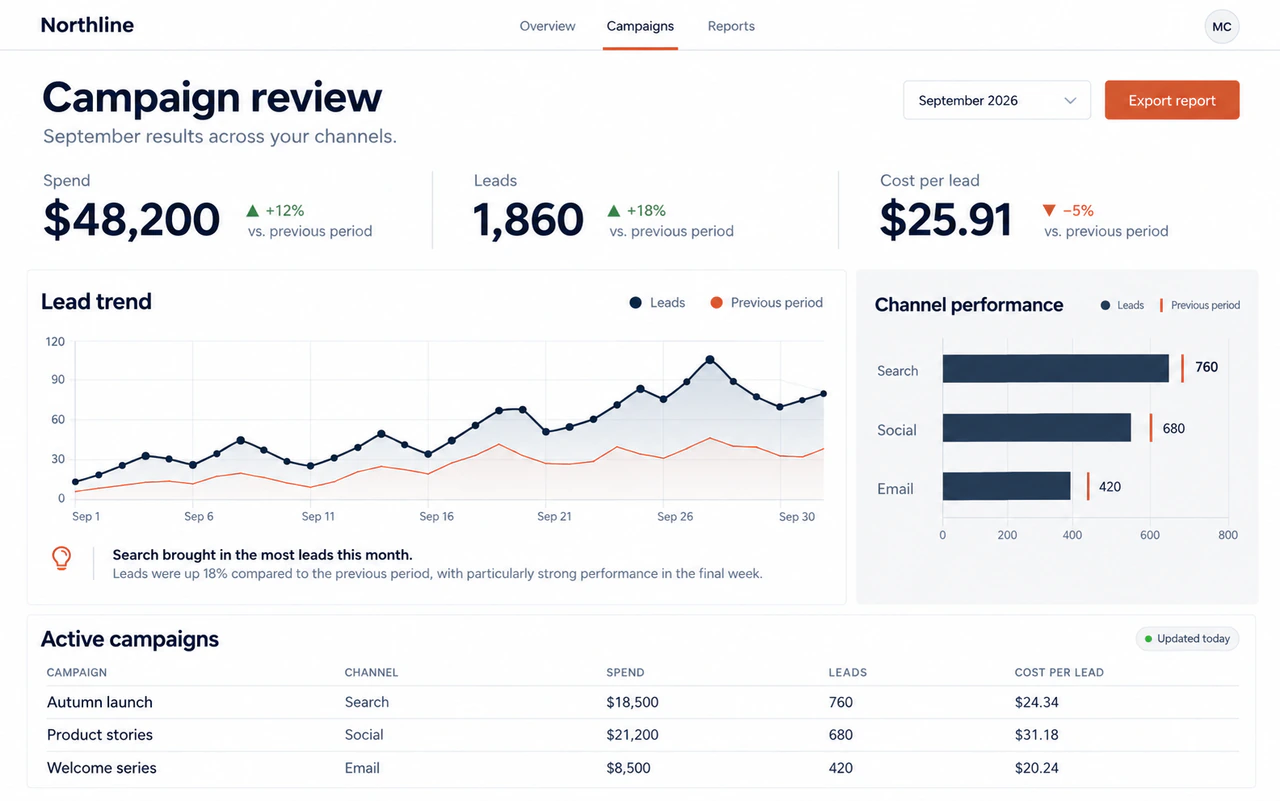Click the $8,500 spend cell
Image resolution: width=1280 pixels, height=801 pixels.
[x=628, y=768]
